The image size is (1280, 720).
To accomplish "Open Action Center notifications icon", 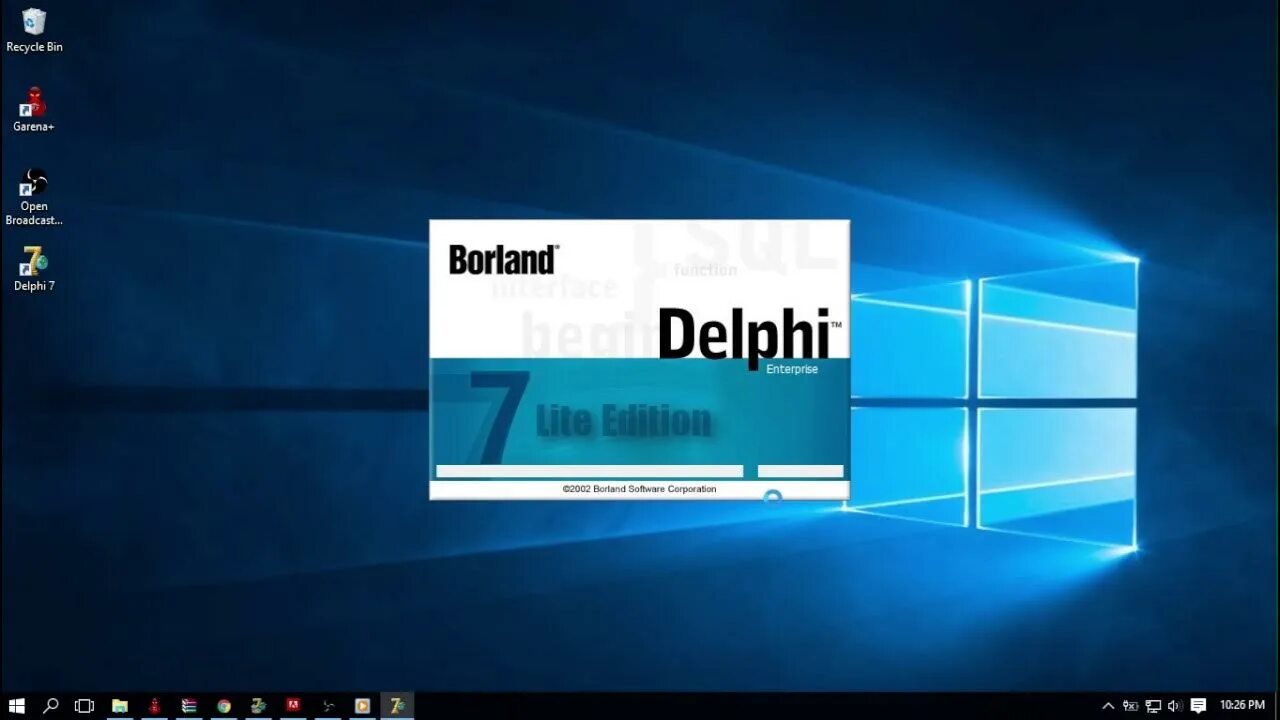I will (x=1198, y=706).
